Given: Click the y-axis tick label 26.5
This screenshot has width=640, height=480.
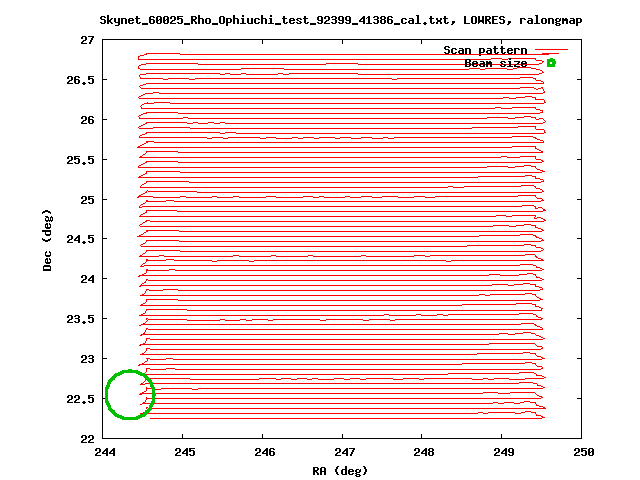Looking at the screenshot, I should pyautogui.click(x=80, y=80).
